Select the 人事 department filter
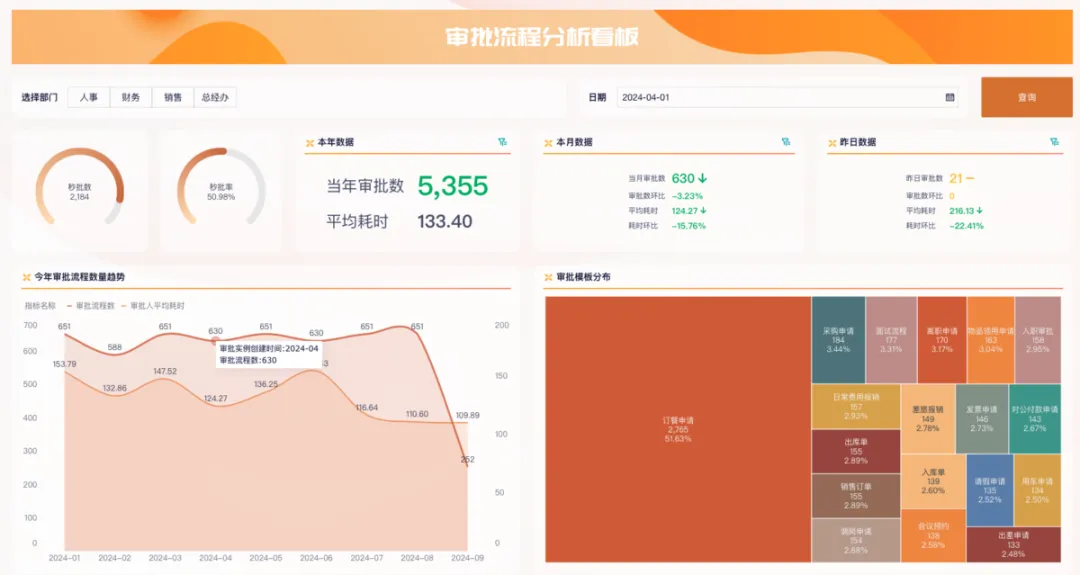This screenshot has width=1080, height=575. [88, 98]
